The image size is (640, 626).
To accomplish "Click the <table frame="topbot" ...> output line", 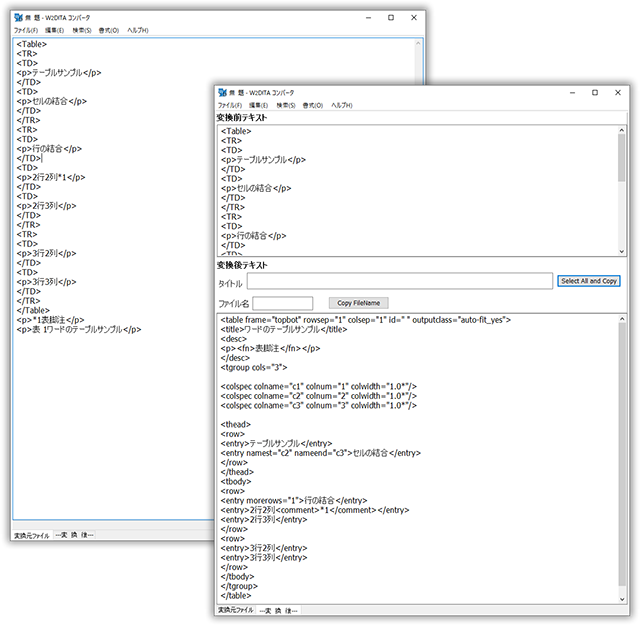I will tap(366, 320).
